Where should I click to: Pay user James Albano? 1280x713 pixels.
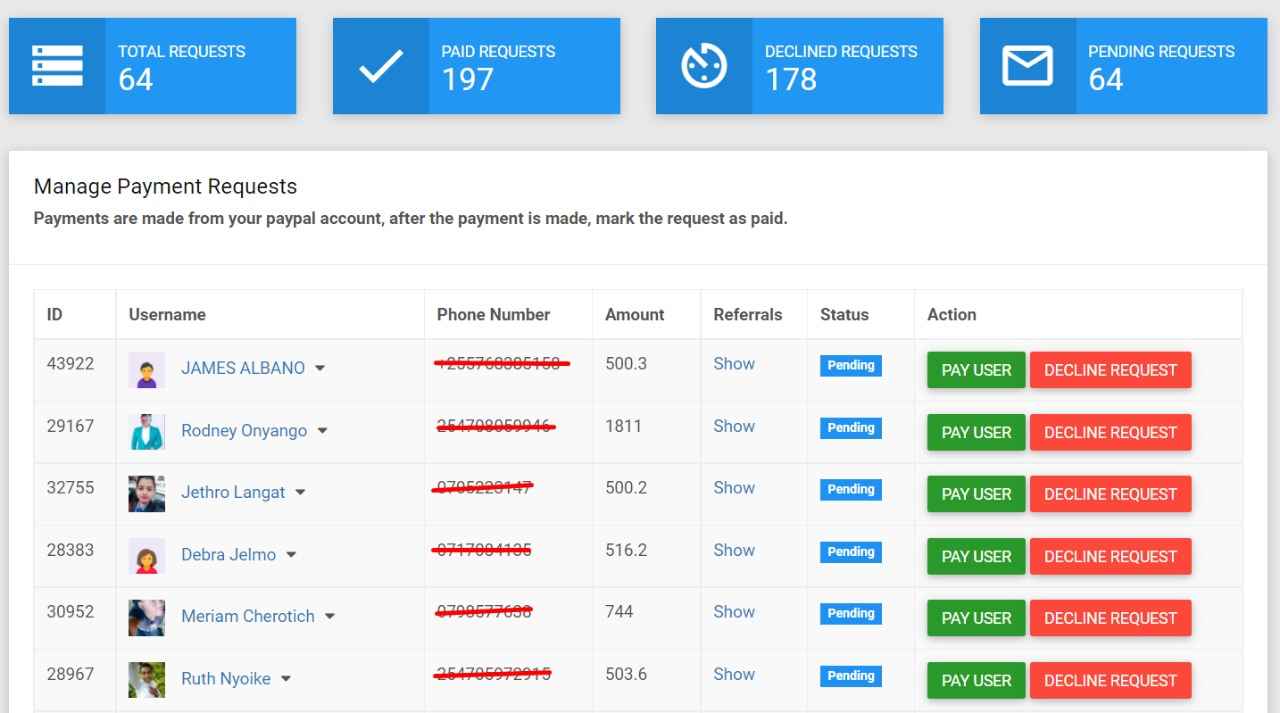tap(976, 370)
